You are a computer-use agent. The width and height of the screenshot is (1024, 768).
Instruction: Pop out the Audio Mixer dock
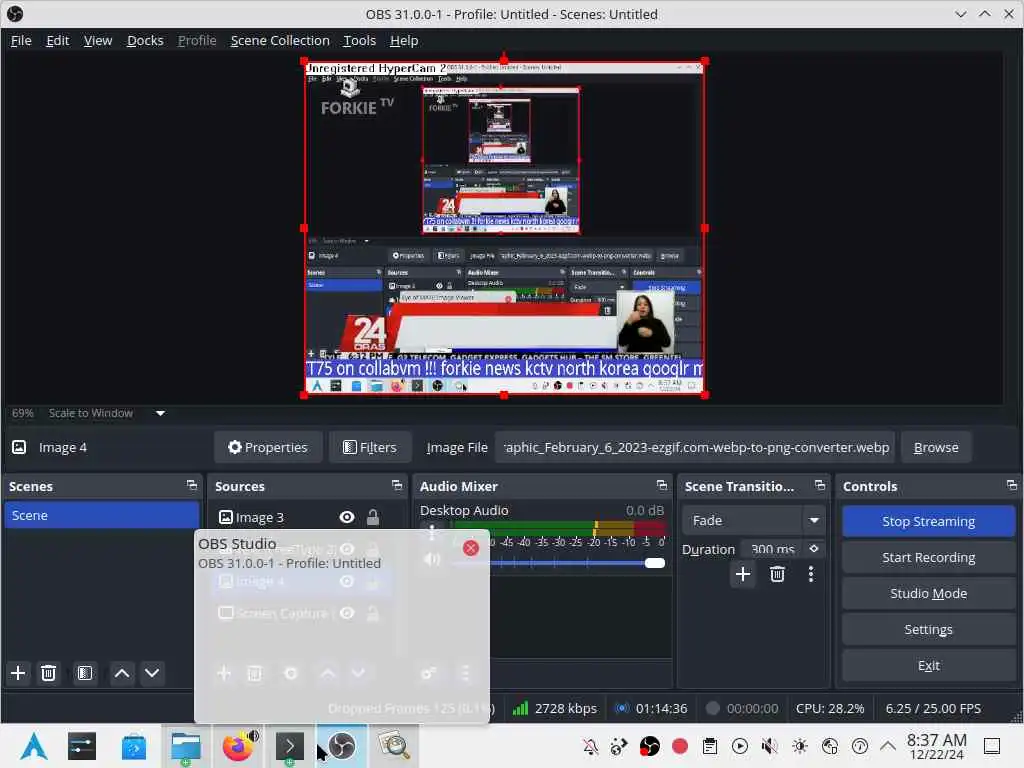662,485
